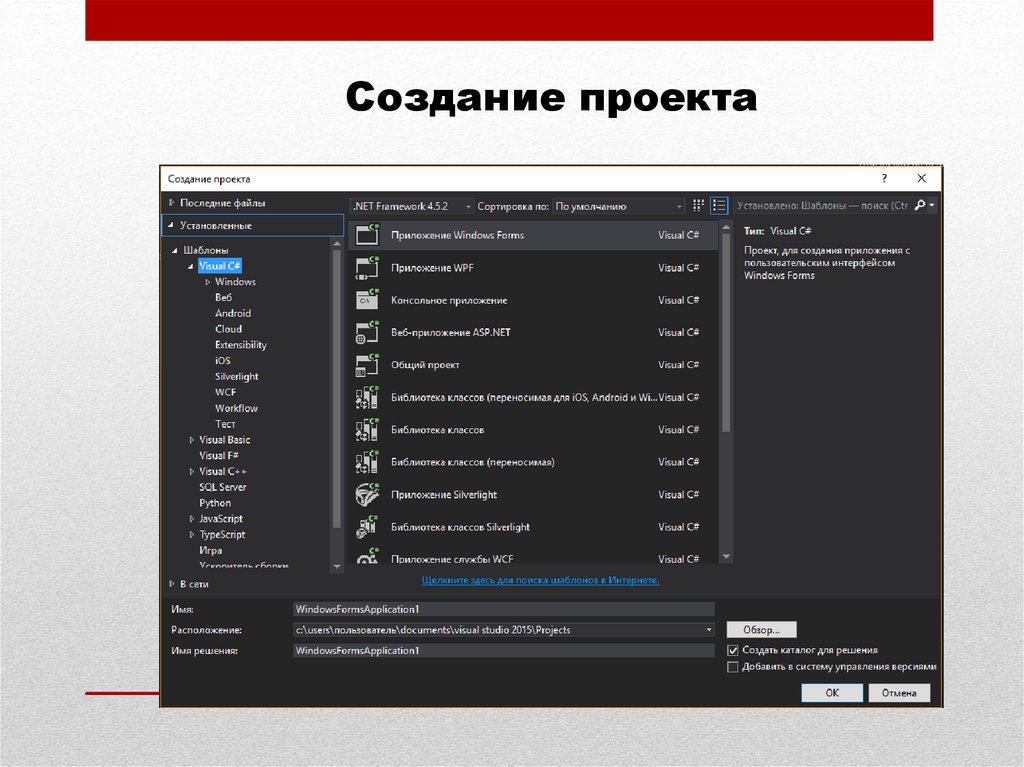
Task: Pick the Библиотека классов Silverlight icon
Action: point(367,527)
